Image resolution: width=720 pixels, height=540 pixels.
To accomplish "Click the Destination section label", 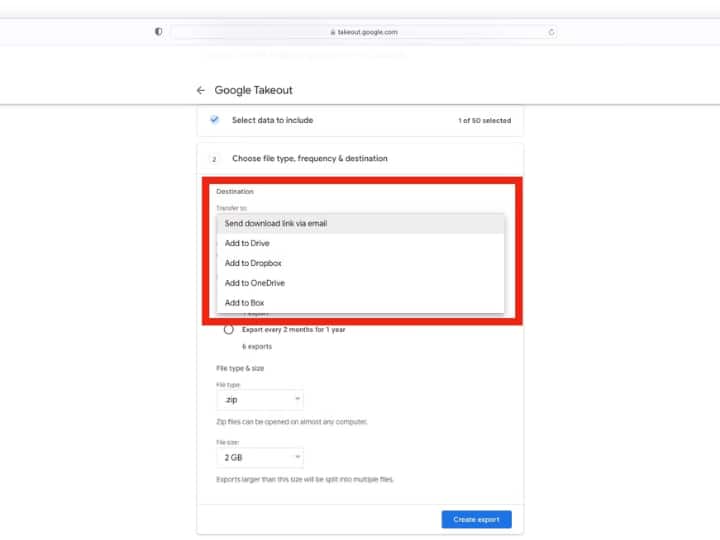I will [235, 191].
